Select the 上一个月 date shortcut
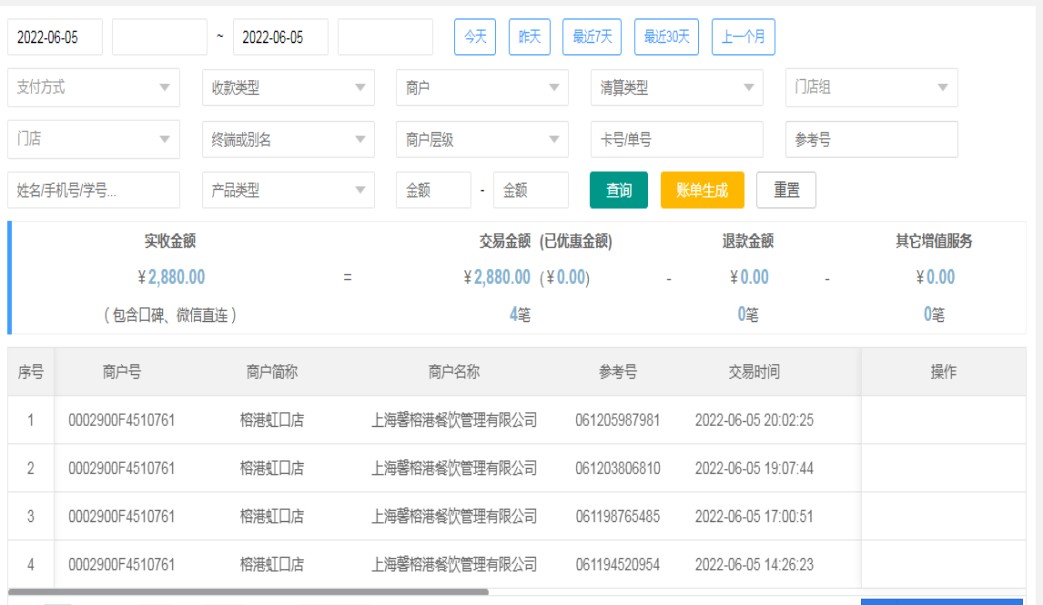The height and width of the screenshot is (605, 1043). (743, 37)
